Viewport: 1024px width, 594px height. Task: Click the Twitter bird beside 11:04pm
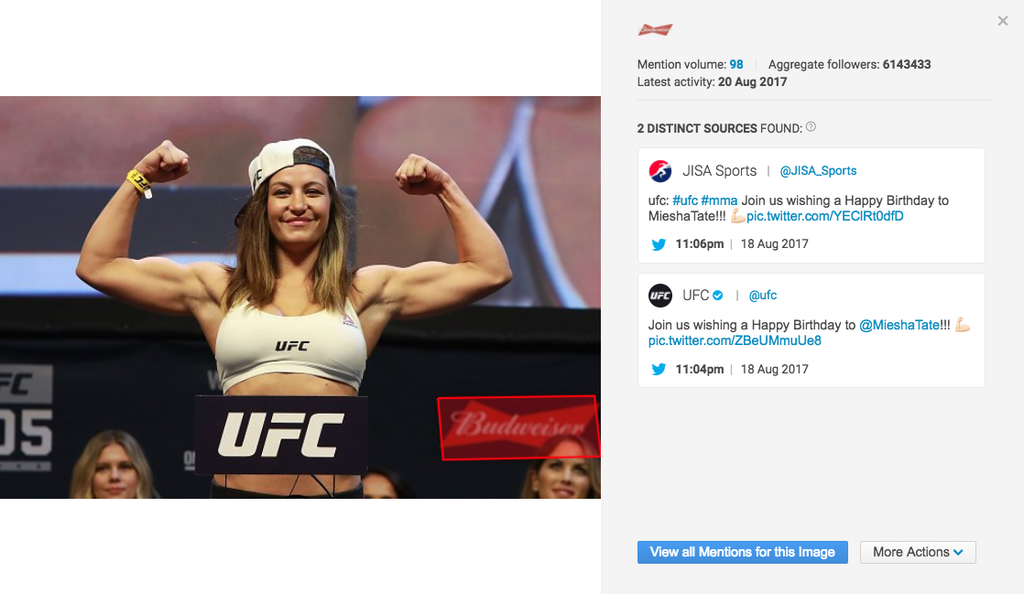point(658,369)
